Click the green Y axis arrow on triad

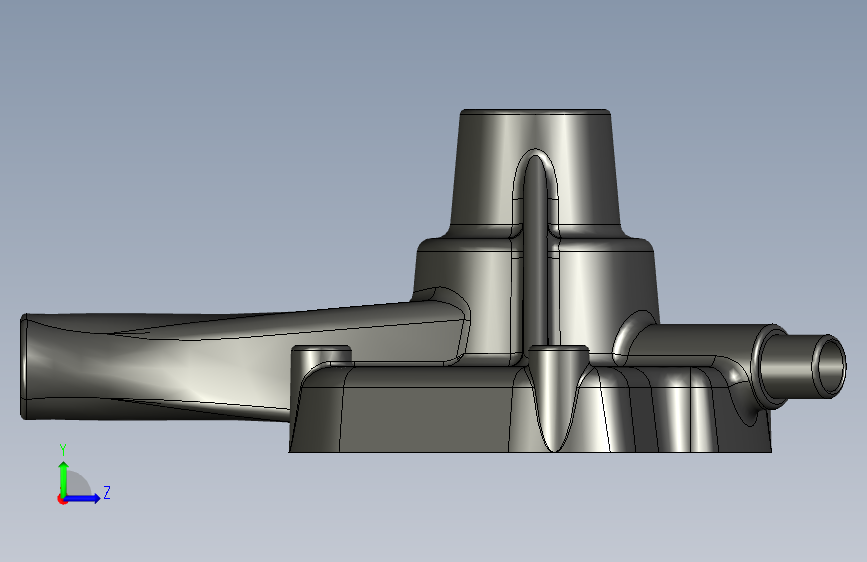(x=64, y=478)
